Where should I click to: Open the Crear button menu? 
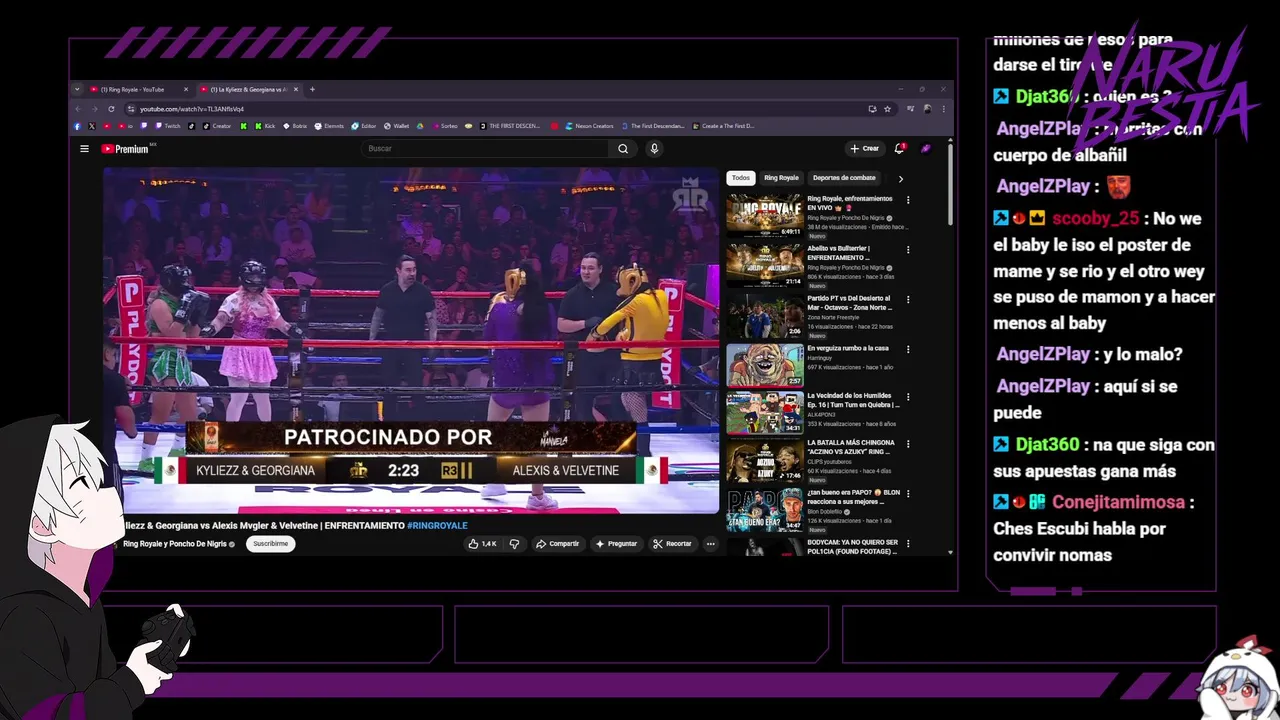[x=865, y=149]
